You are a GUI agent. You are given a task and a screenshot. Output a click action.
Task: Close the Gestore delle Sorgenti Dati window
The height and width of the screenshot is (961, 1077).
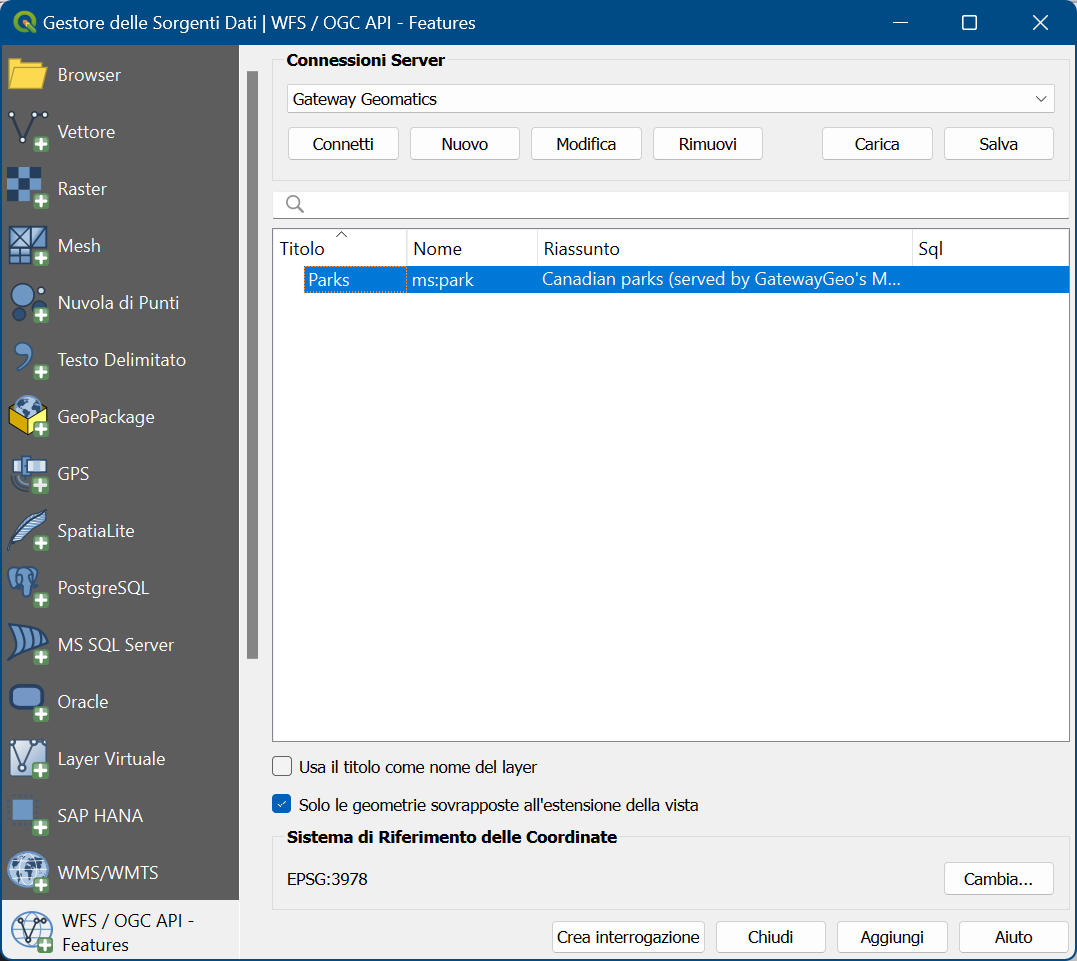tap(1040, 23)
